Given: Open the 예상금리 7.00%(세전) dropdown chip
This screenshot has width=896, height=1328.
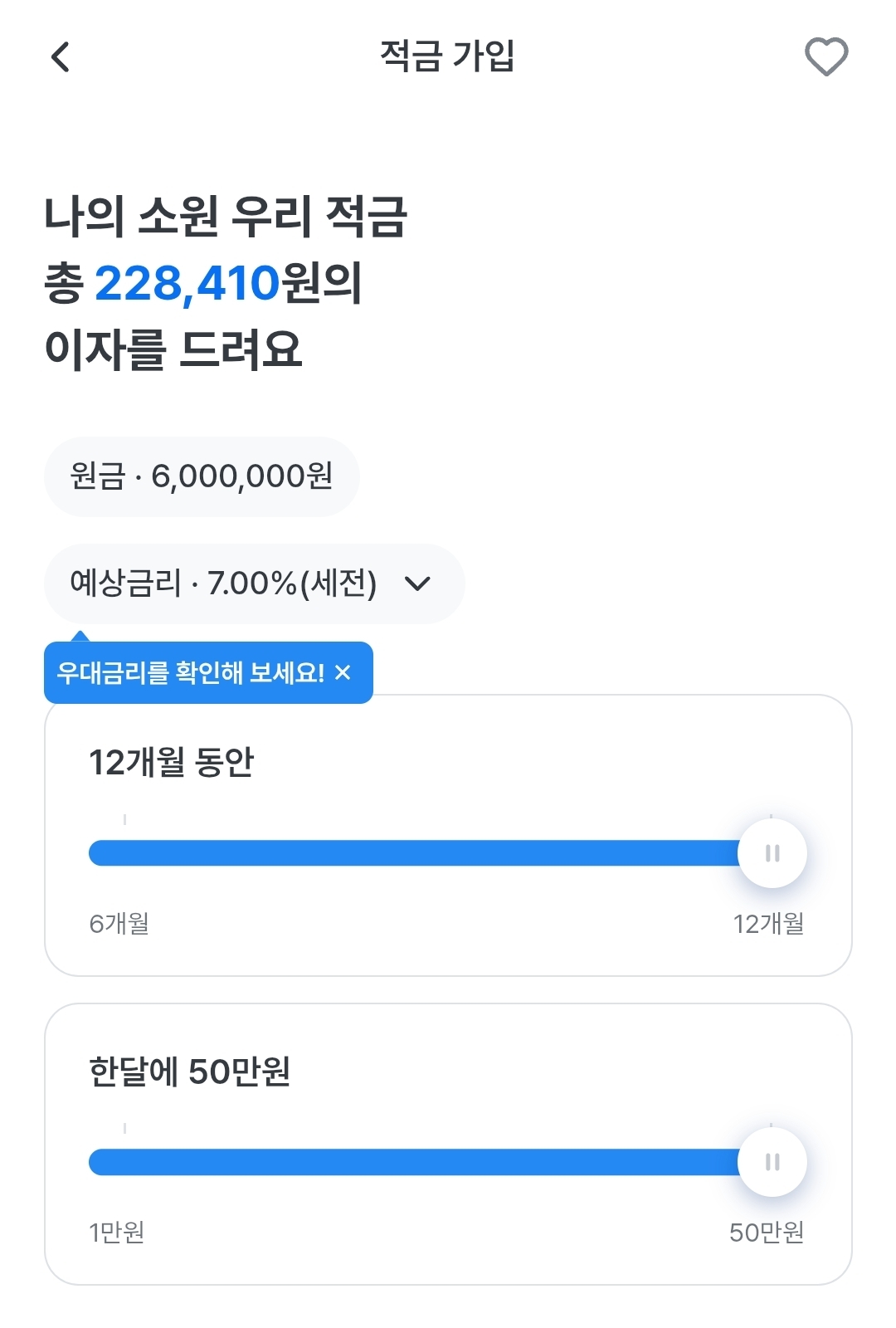Looking at the screenshot, I should click(x=224, y=583).
